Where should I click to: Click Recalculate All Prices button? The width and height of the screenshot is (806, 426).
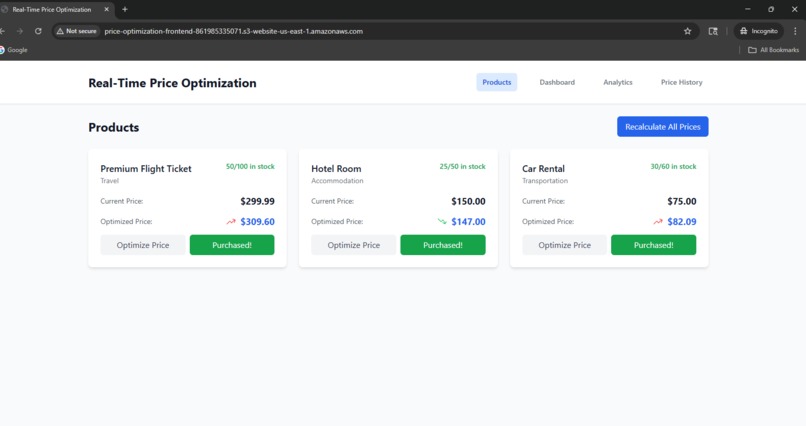(663, 126)
